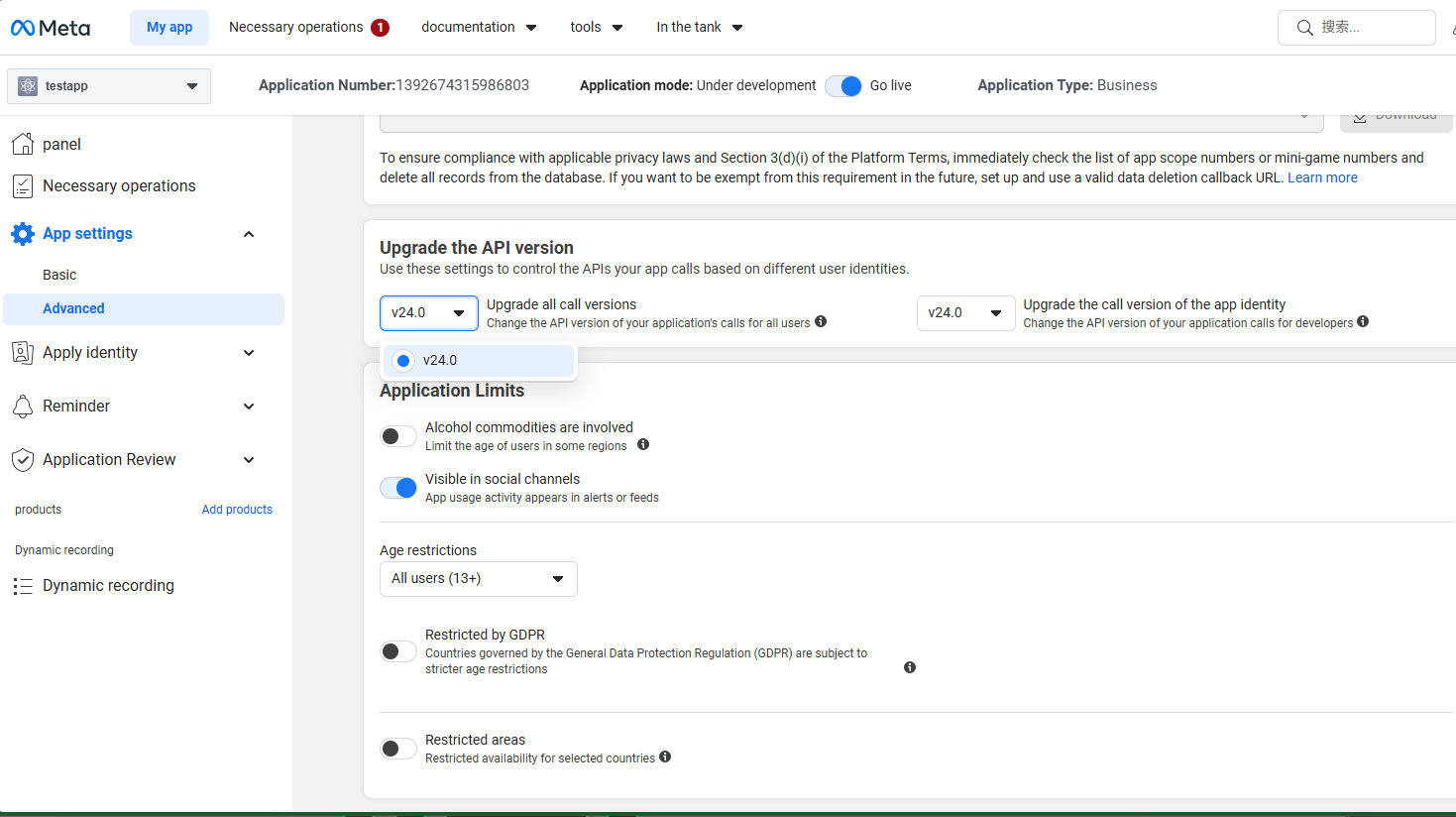The width and height of the screenshot is (1456, 817).
Task: Toggle the Application mode Go live switch
Action: pos(843,86)
